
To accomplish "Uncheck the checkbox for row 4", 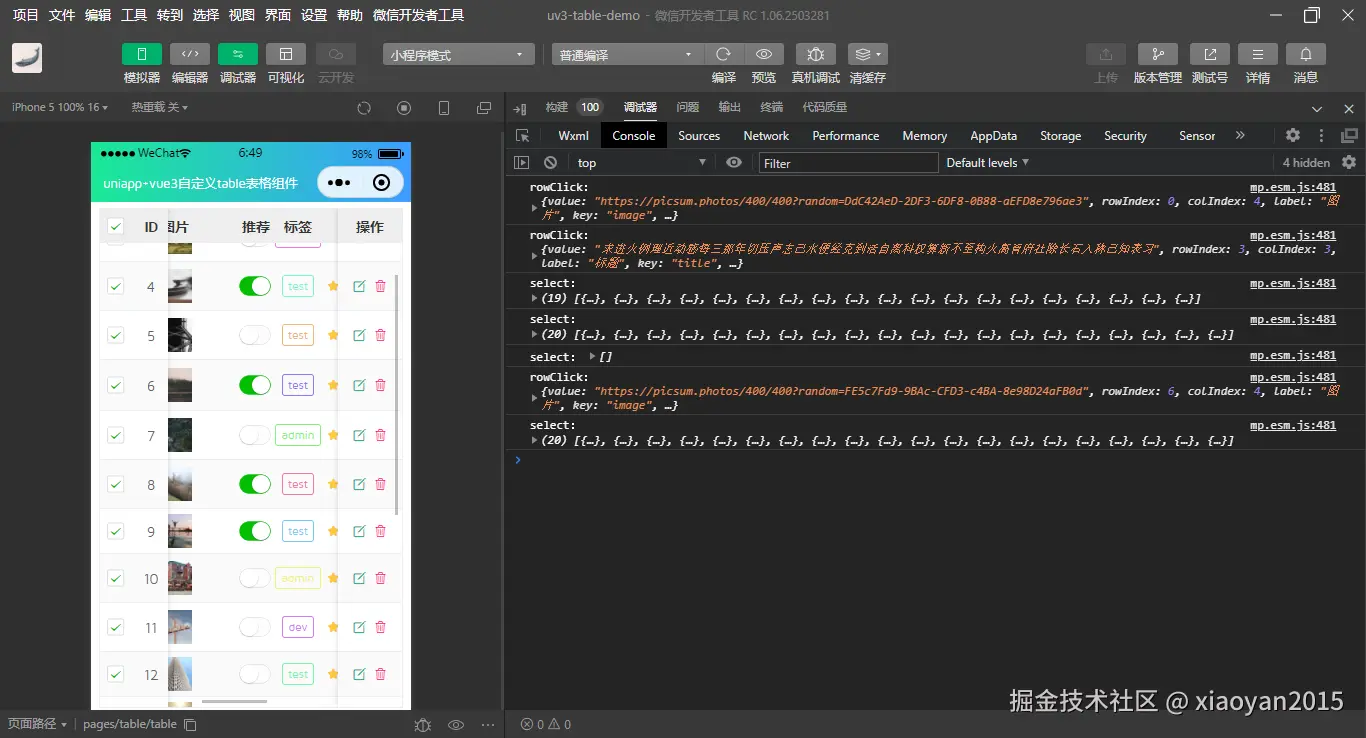I will pyautogui.click(x=115, y=286).
